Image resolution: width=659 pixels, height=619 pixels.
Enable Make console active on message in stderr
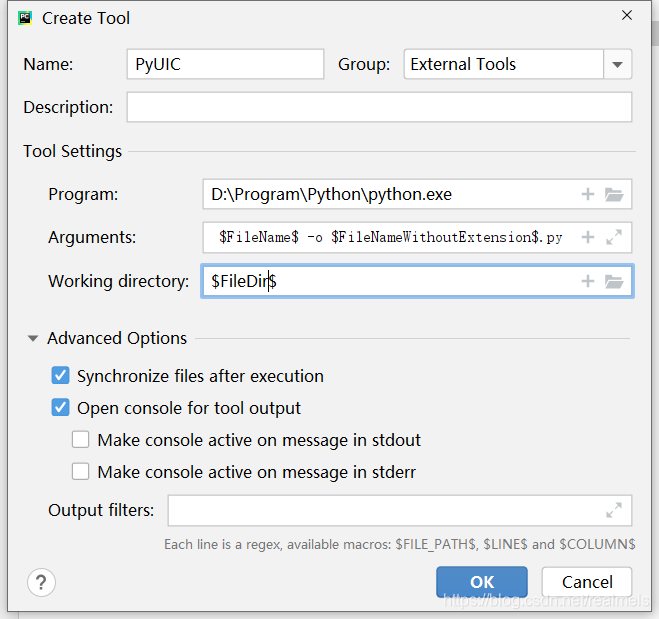(x=80, y=471)
